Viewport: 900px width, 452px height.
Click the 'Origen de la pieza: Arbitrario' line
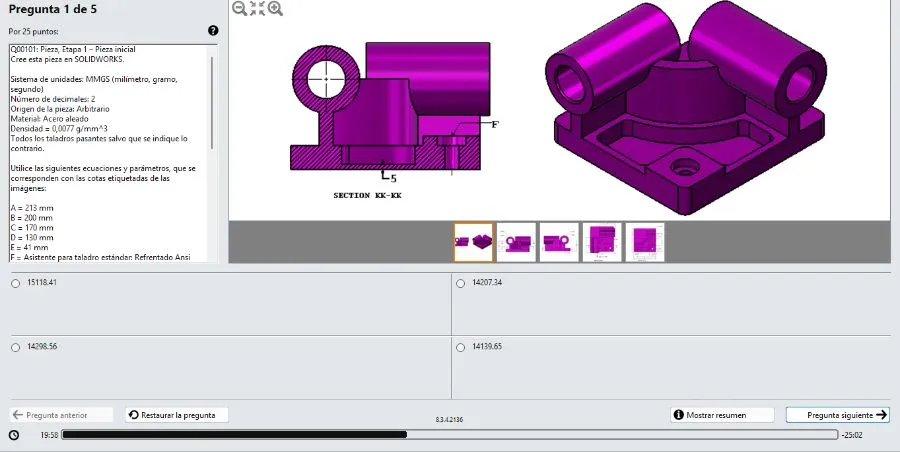(60, 109)
